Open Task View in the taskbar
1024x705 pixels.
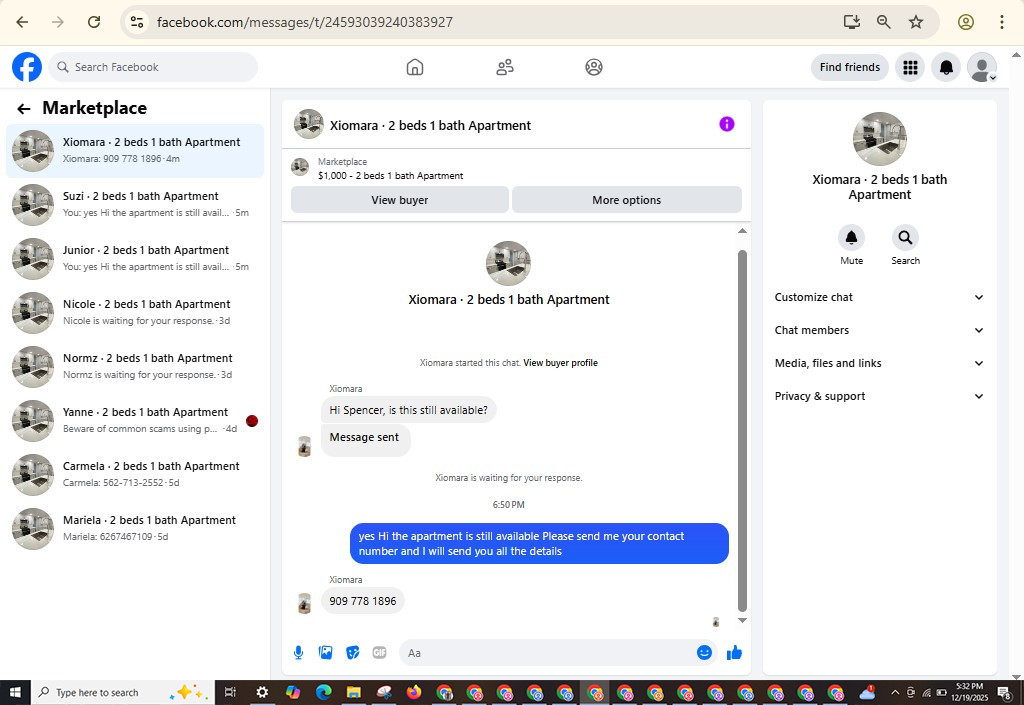point(230,692)
